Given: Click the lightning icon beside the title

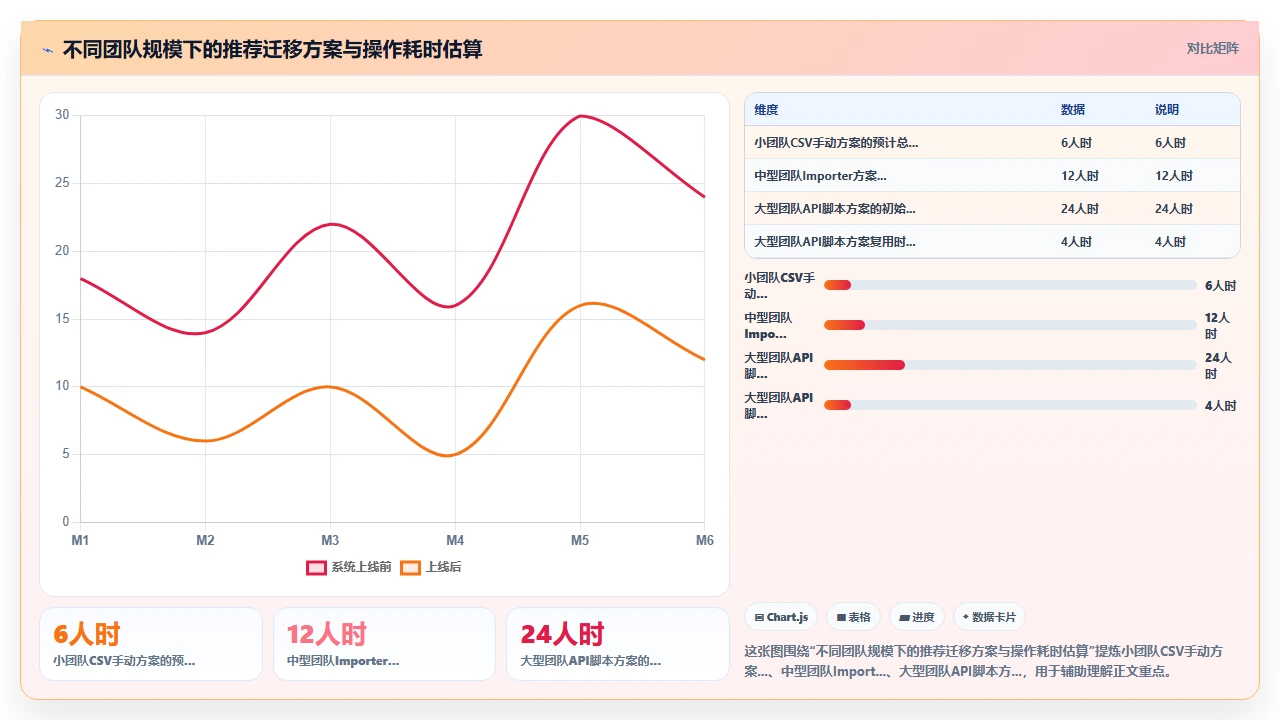Looking at the screenshot, I should tap(47, 50).
